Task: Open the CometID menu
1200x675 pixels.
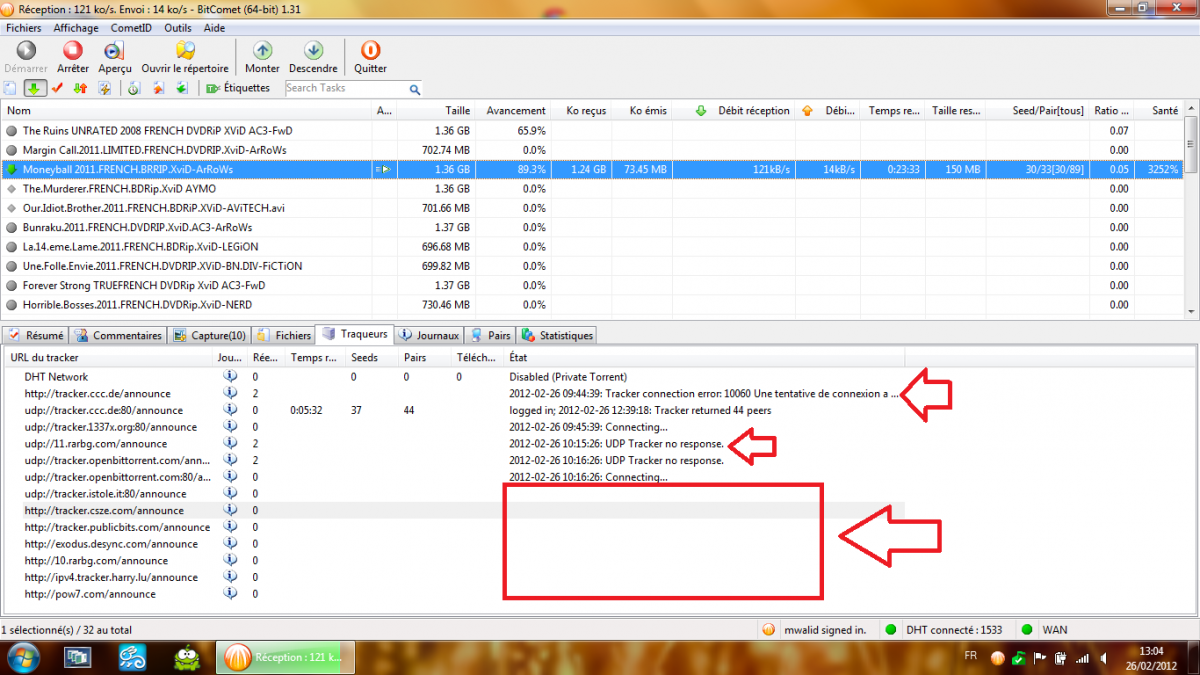Action: coord(131,28)
